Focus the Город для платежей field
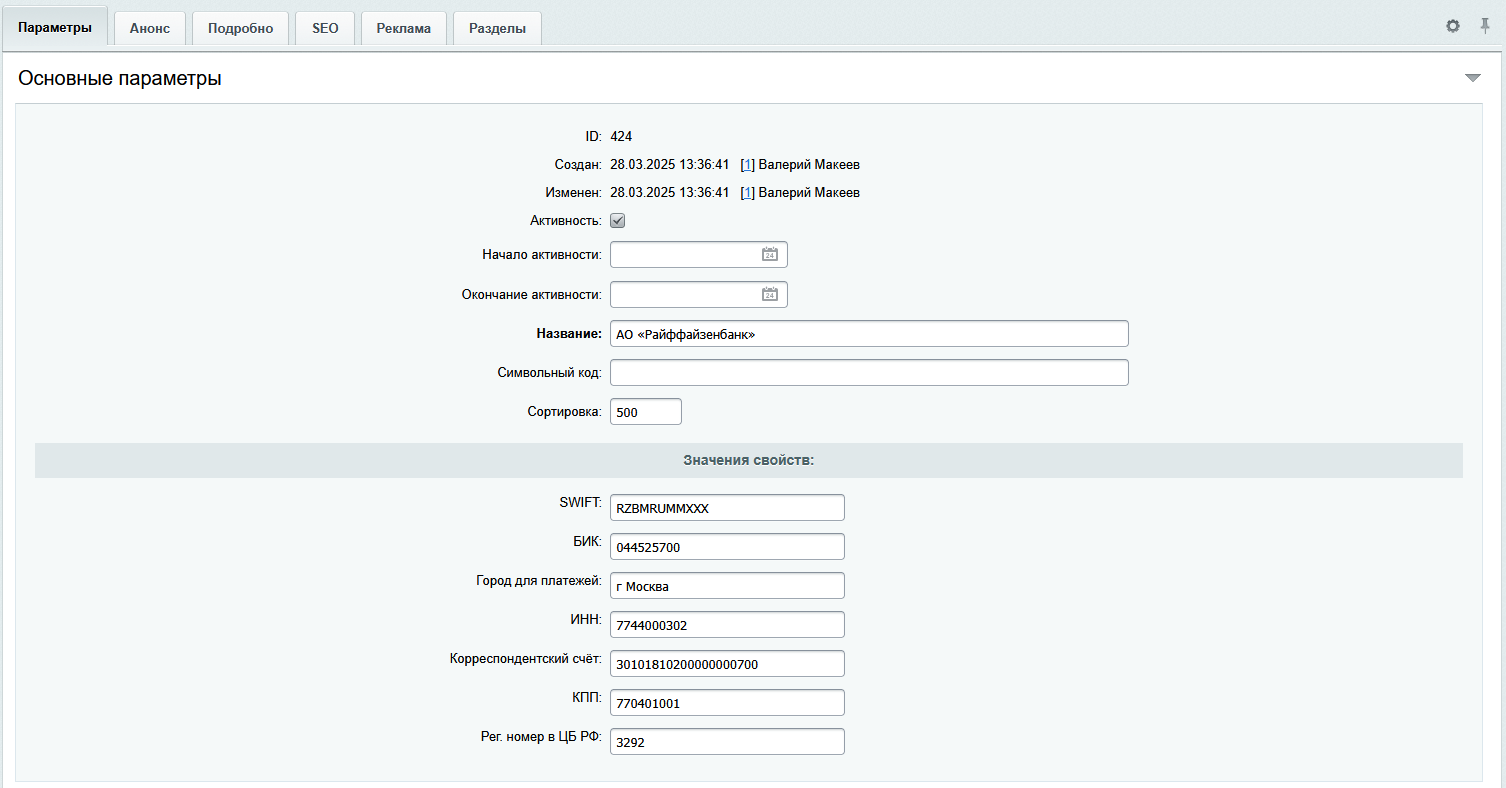Image resolution: width=1506 pixels, height=788 pixels. [727, 586]
